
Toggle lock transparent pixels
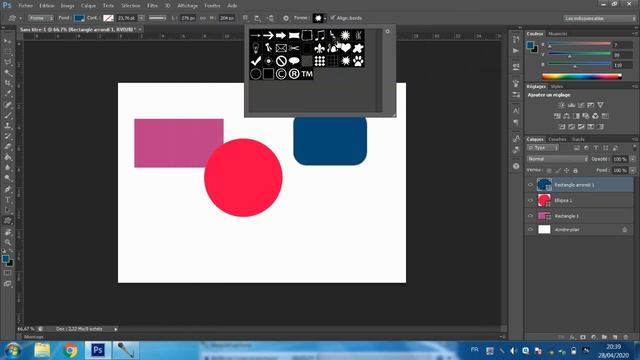pos(549,170)
